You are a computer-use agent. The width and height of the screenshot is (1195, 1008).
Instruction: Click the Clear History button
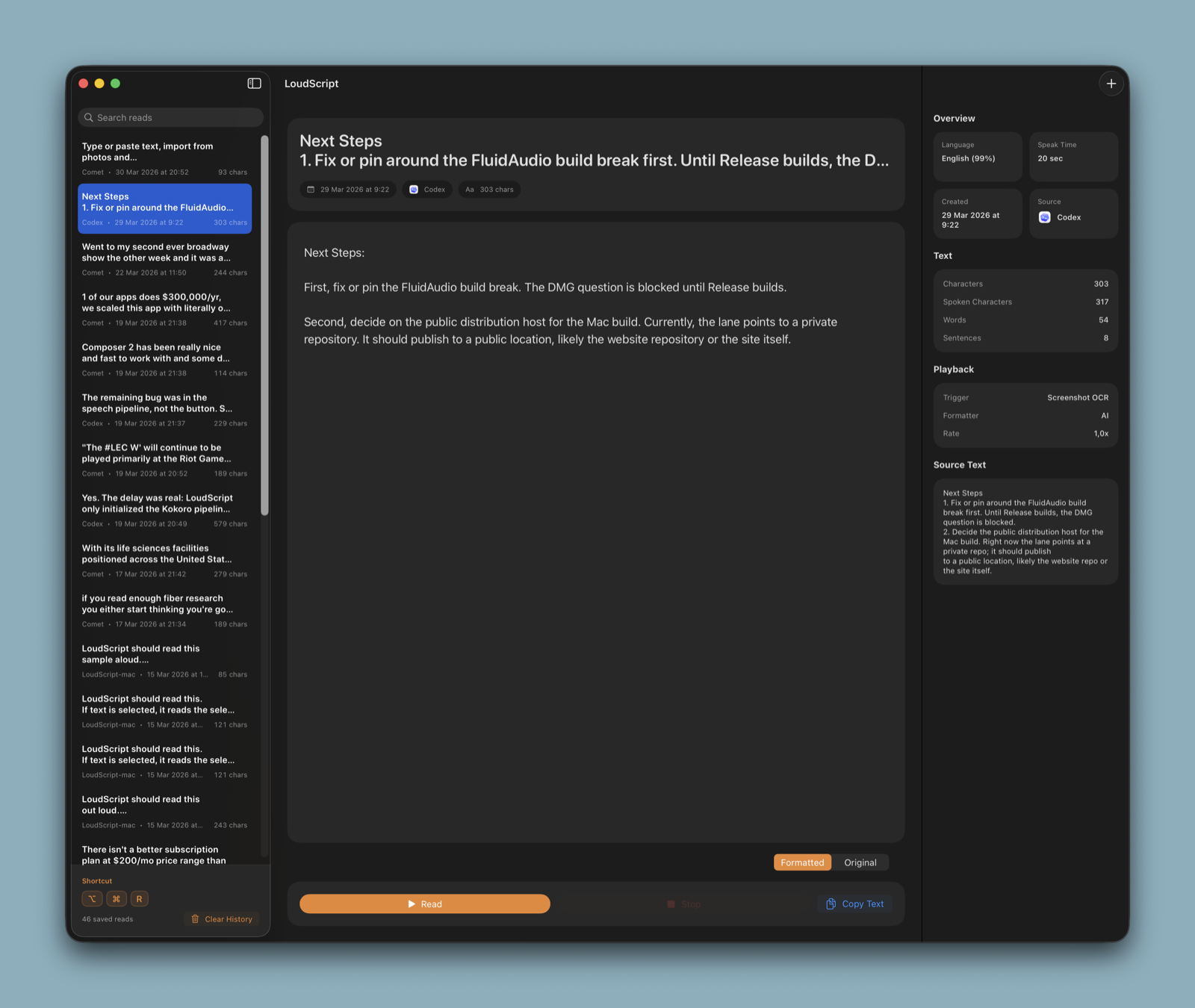coord(222,919)
